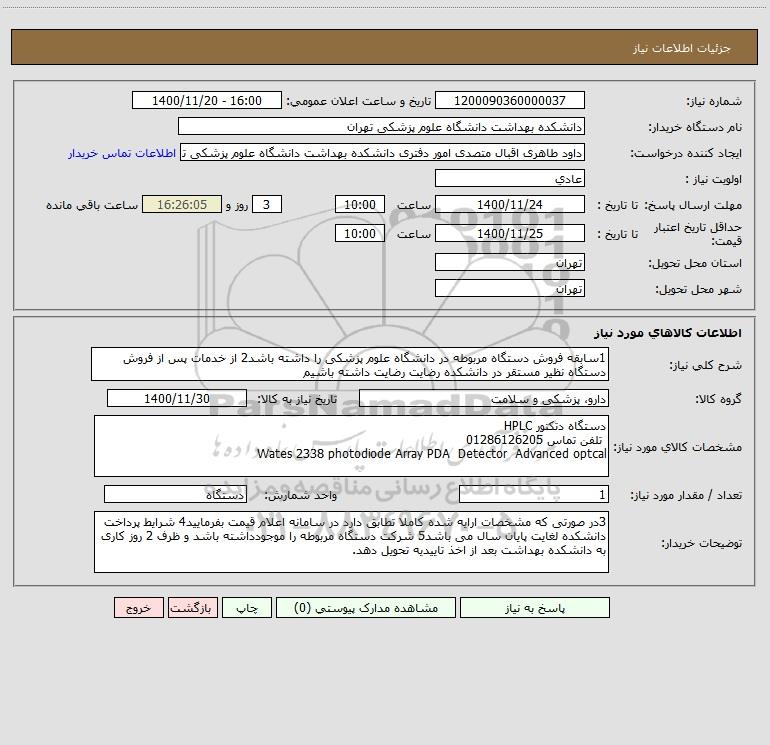Click the announcement date field 1400/11/20 - 16:00
This screenshot has height=745, width=770.
pos(207,100)
